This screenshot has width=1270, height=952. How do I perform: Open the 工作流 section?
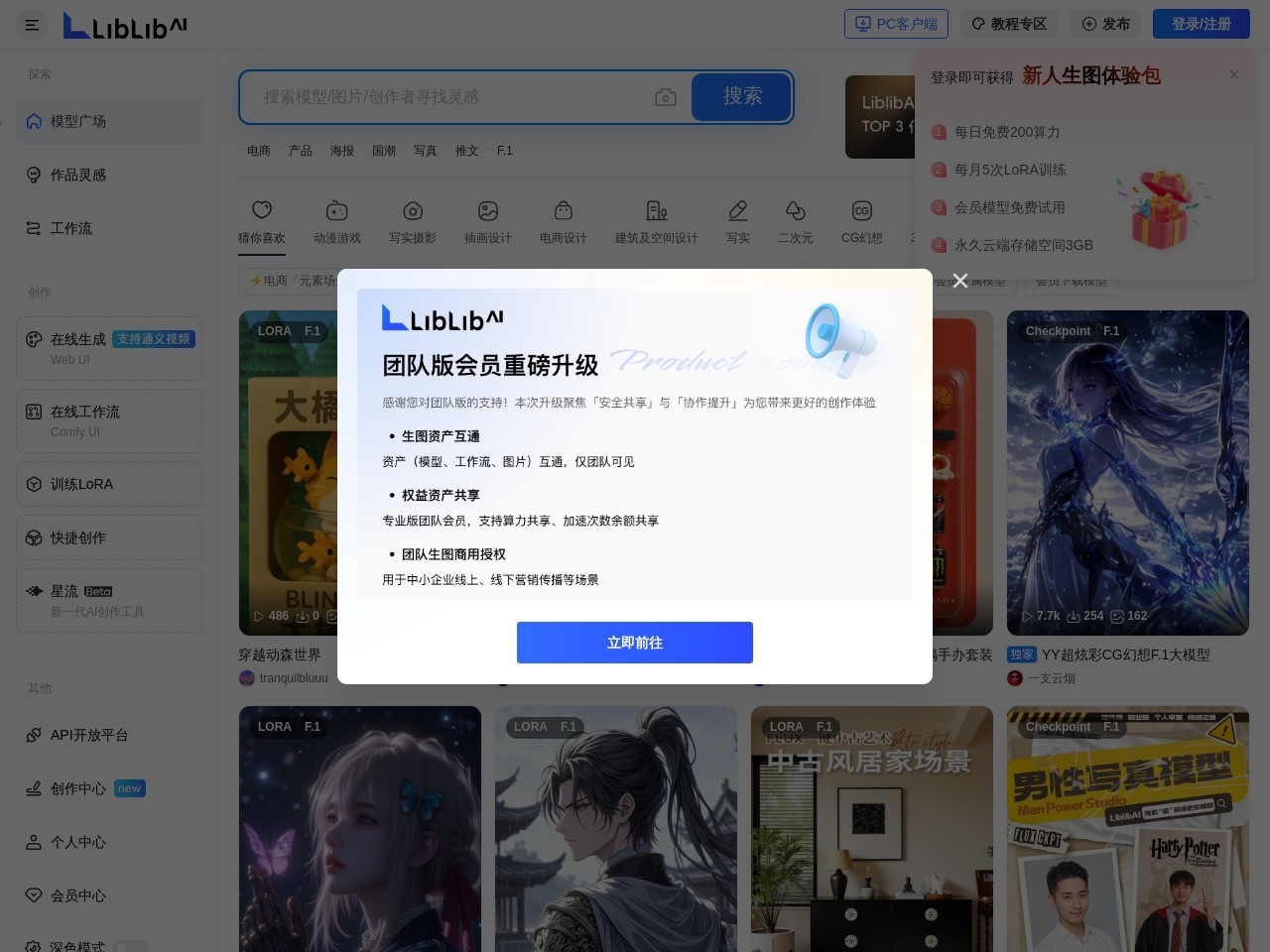71,228
